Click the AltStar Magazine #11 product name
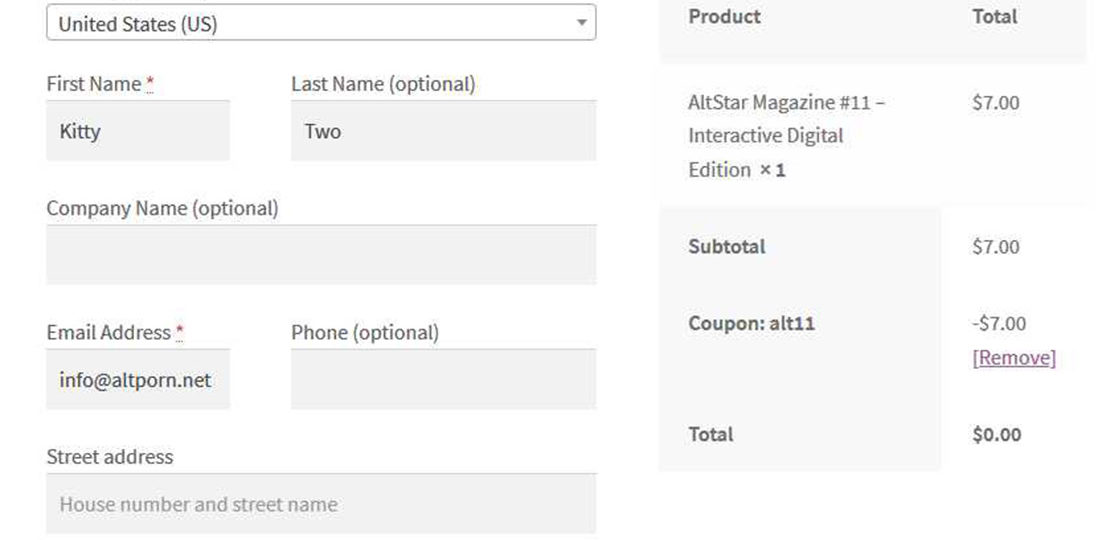 [x=785, y=135]
